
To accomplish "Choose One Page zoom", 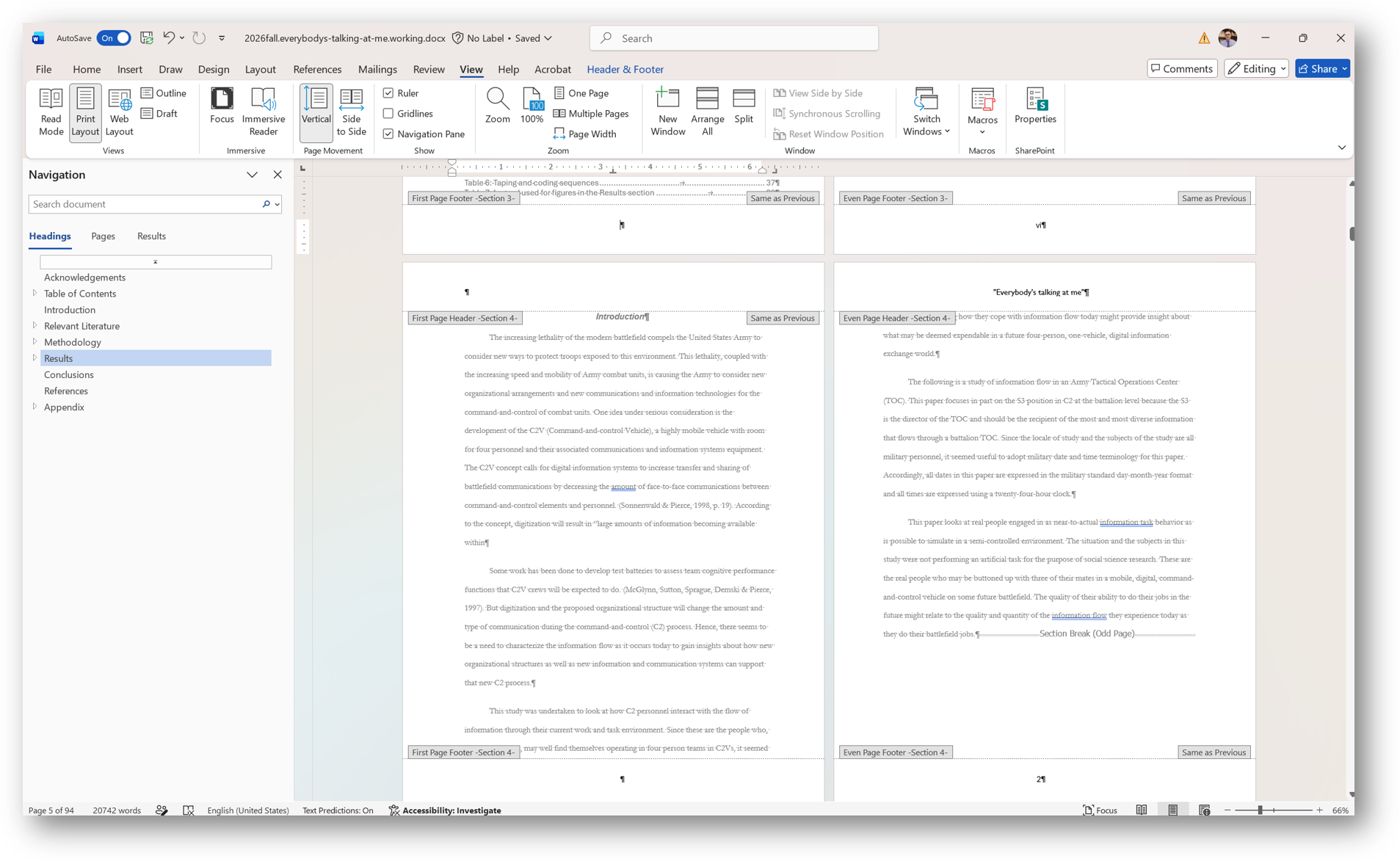I will point(581,93).
